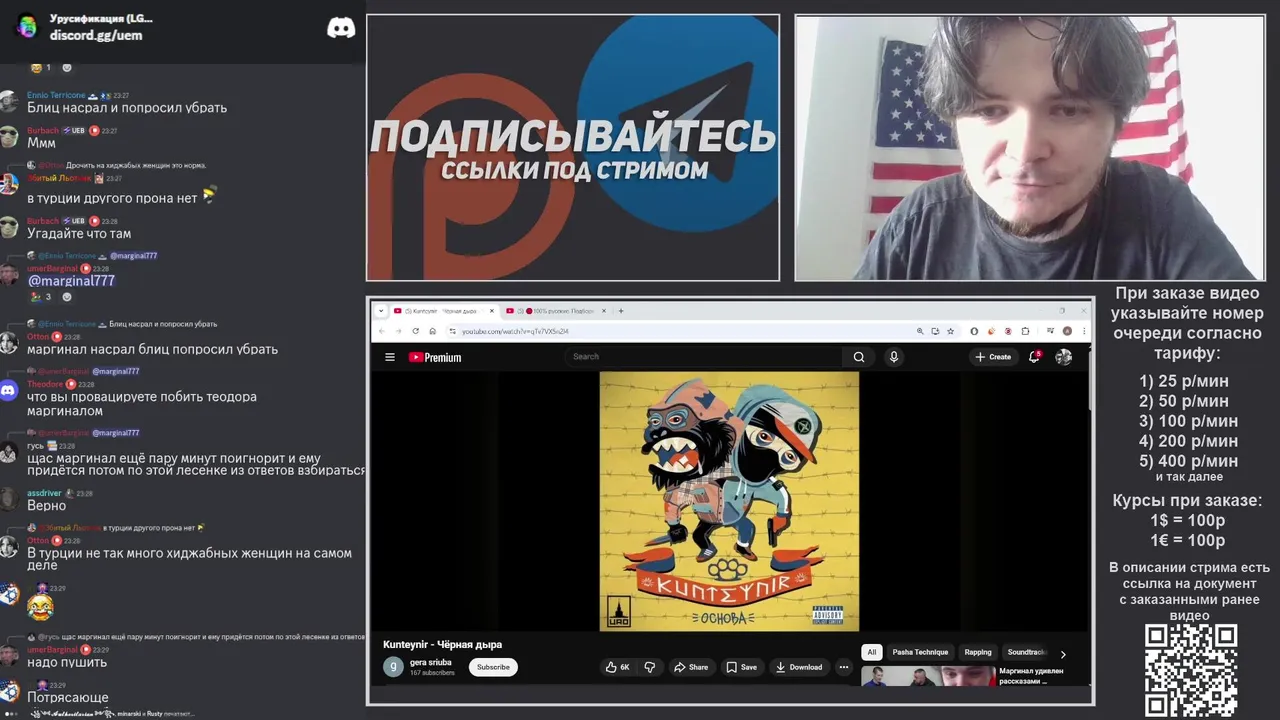Click the Chrome profile avatar icon

(1067, 331)
